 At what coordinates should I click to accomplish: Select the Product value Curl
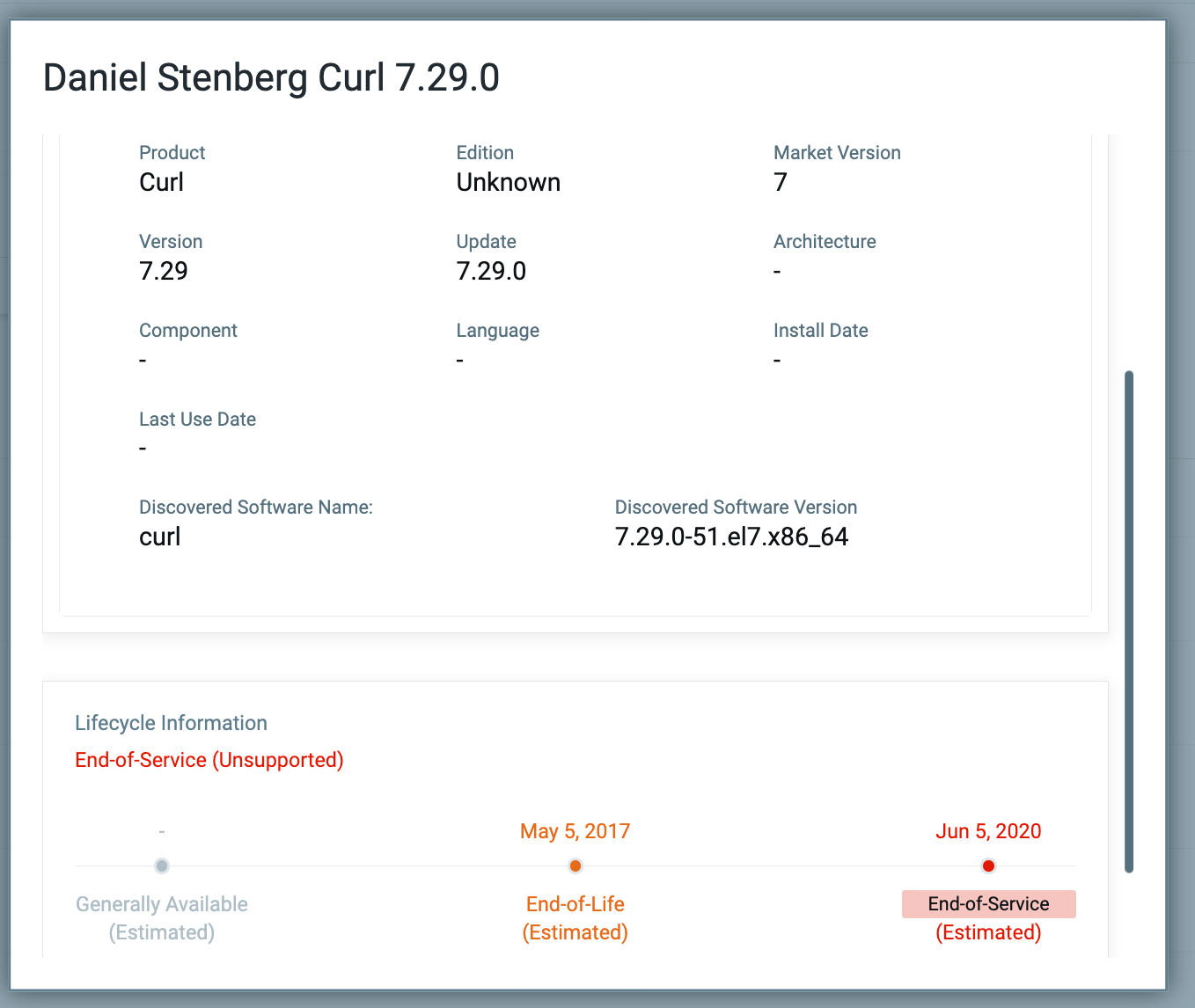161,182
